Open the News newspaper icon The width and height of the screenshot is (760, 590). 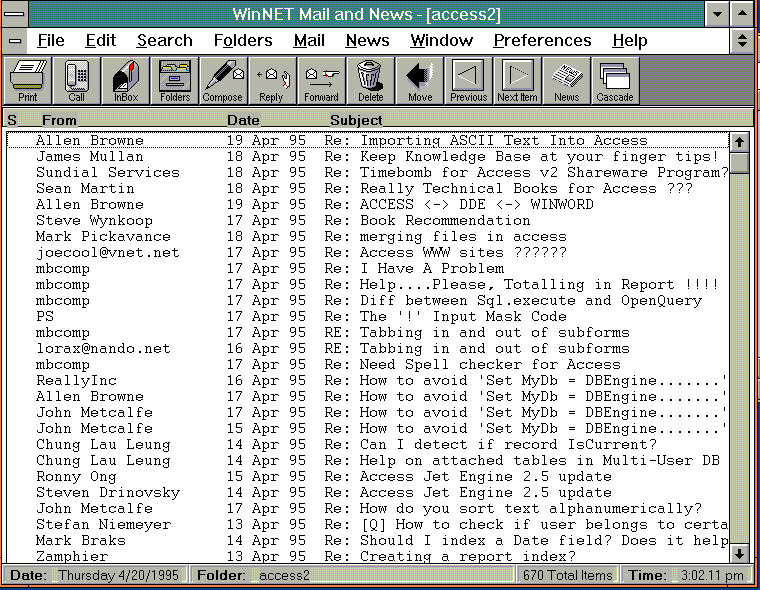(x=566, y=80)
